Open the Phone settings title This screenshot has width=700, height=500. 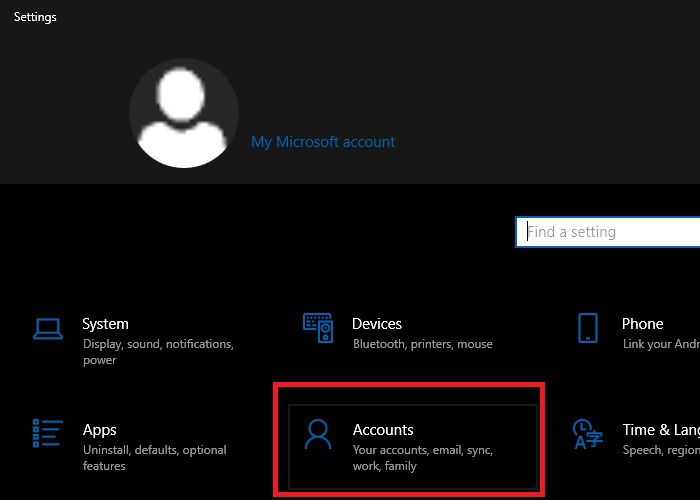point(642,324)
